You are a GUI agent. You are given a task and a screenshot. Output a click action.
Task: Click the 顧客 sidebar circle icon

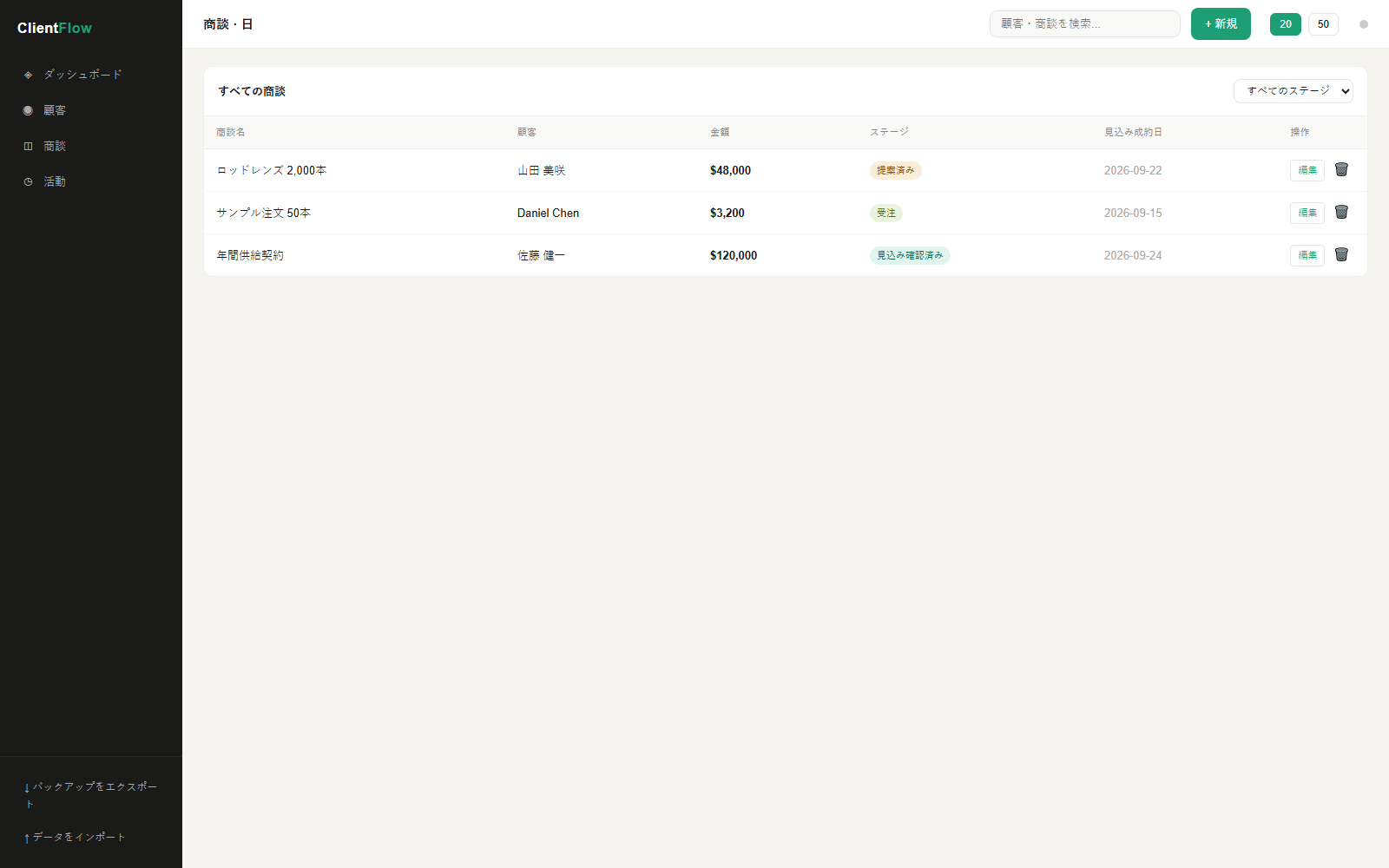coord(28,110)
